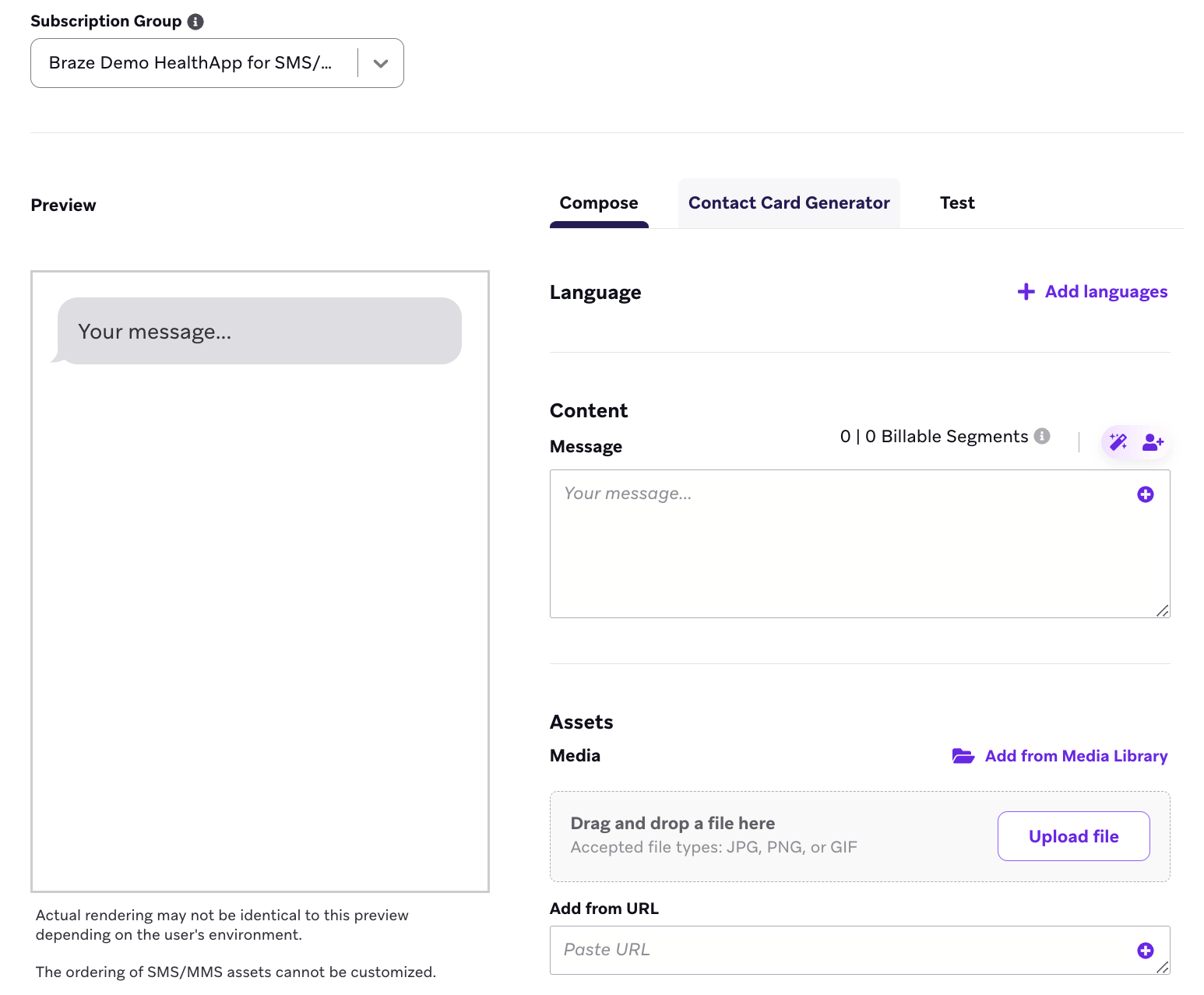The image size is (1204, 995).
Task: Click the Subscription Group info icon
Action: pos(195,22)
